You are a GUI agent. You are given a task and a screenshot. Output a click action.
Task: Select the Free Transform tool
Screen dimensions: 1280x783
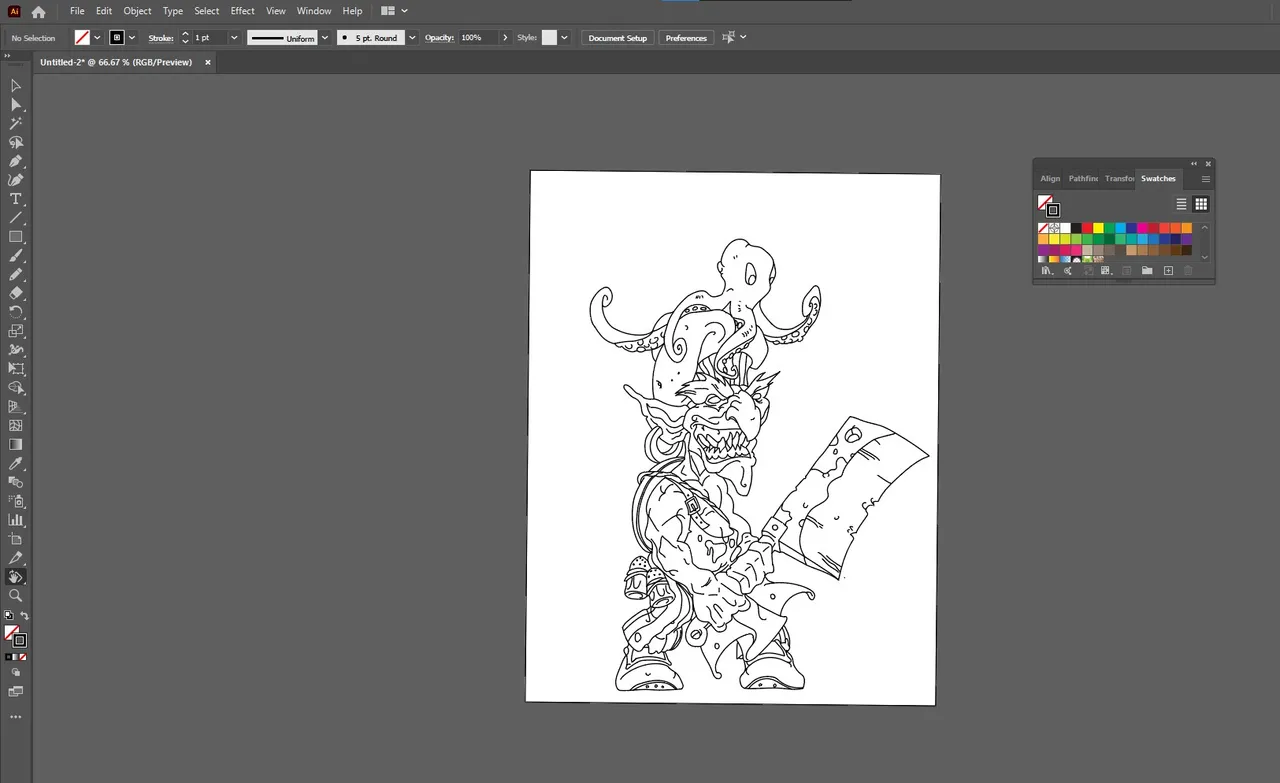tap(16, 369)
